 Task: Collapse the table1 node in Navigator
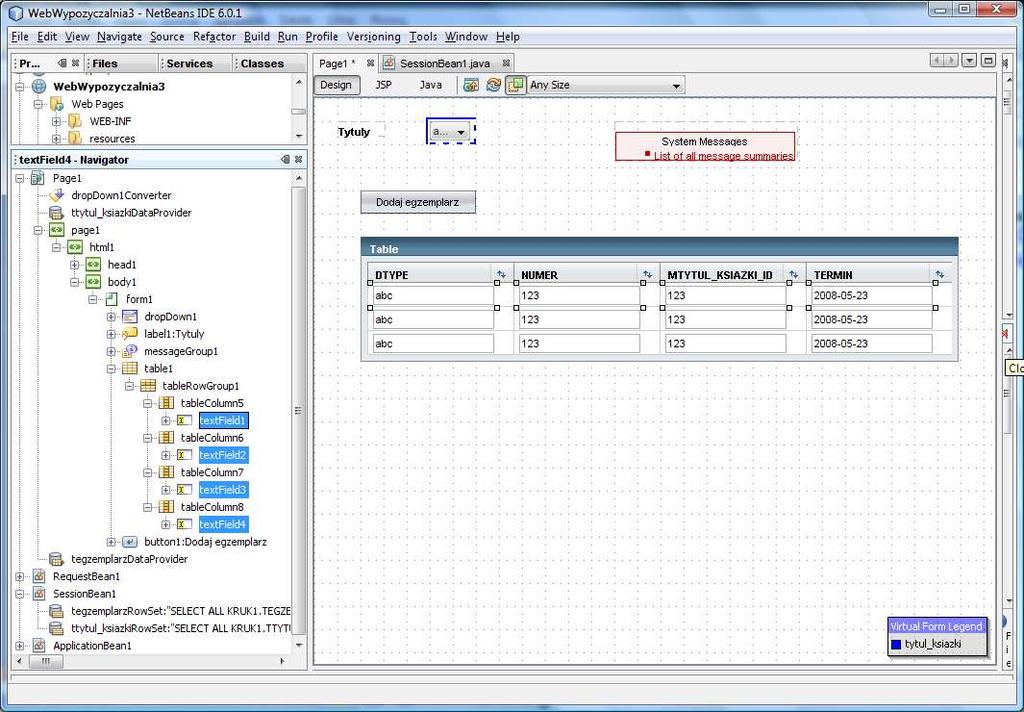point(111,369)
